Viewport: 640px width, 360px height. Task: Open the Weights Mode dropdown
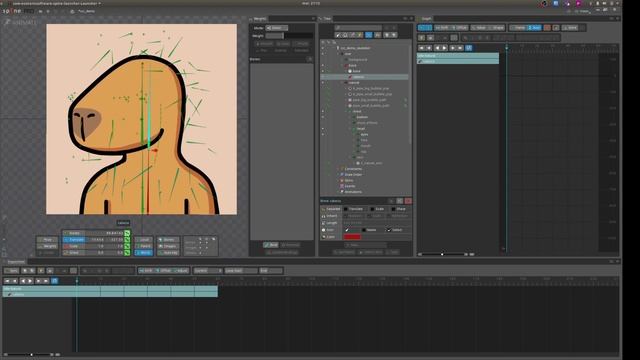point(277,28)
